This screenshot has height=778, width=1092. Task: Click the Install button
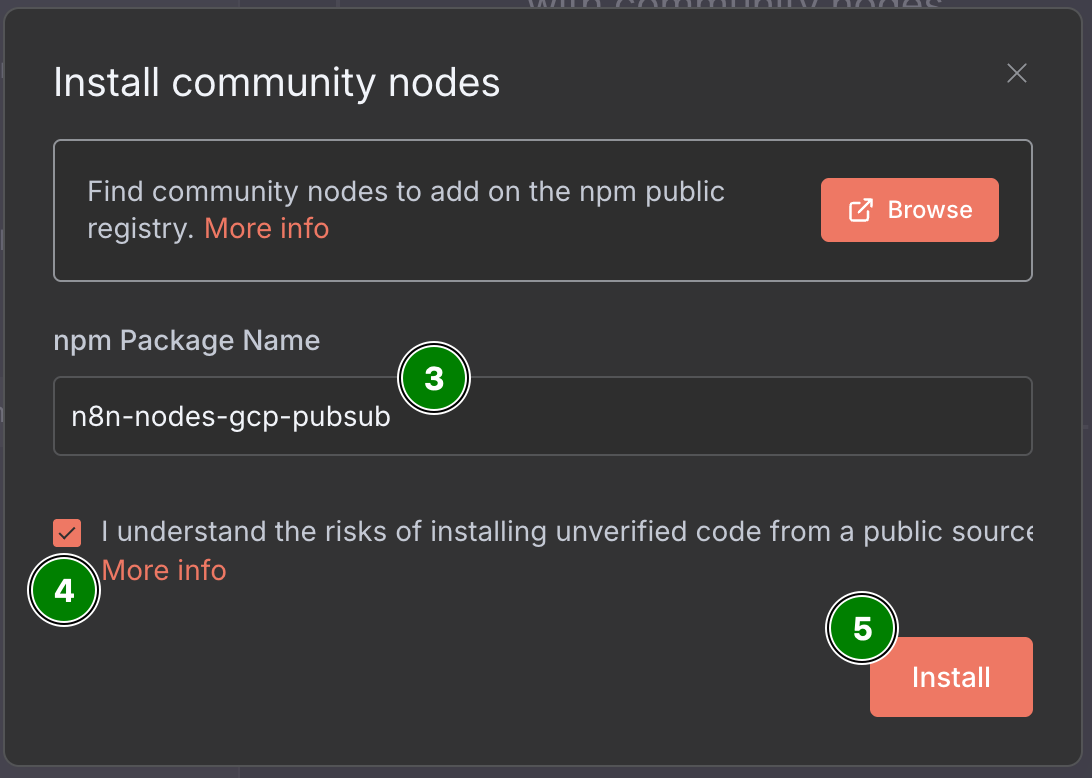(x=951, y=677)
